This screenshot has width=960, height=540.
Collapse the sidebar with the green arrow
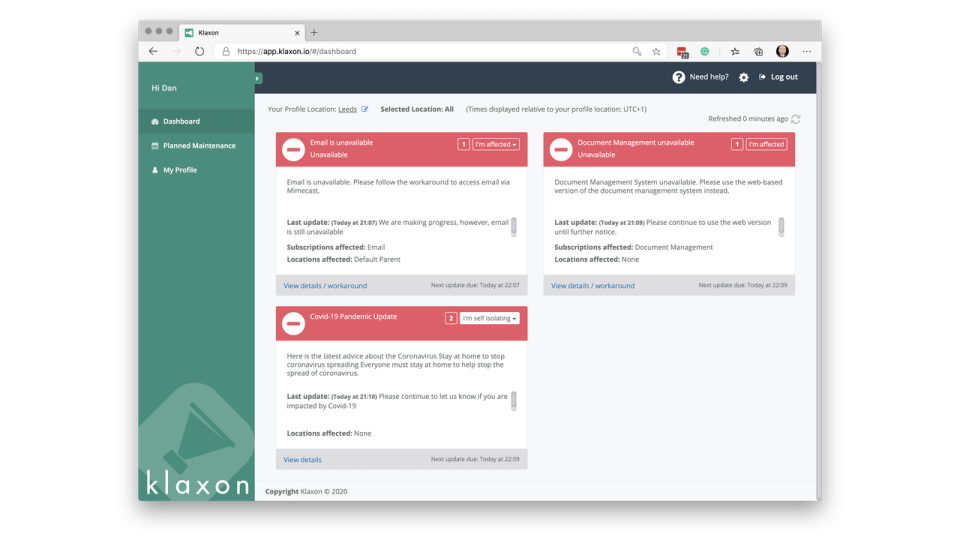coord(258,78)
